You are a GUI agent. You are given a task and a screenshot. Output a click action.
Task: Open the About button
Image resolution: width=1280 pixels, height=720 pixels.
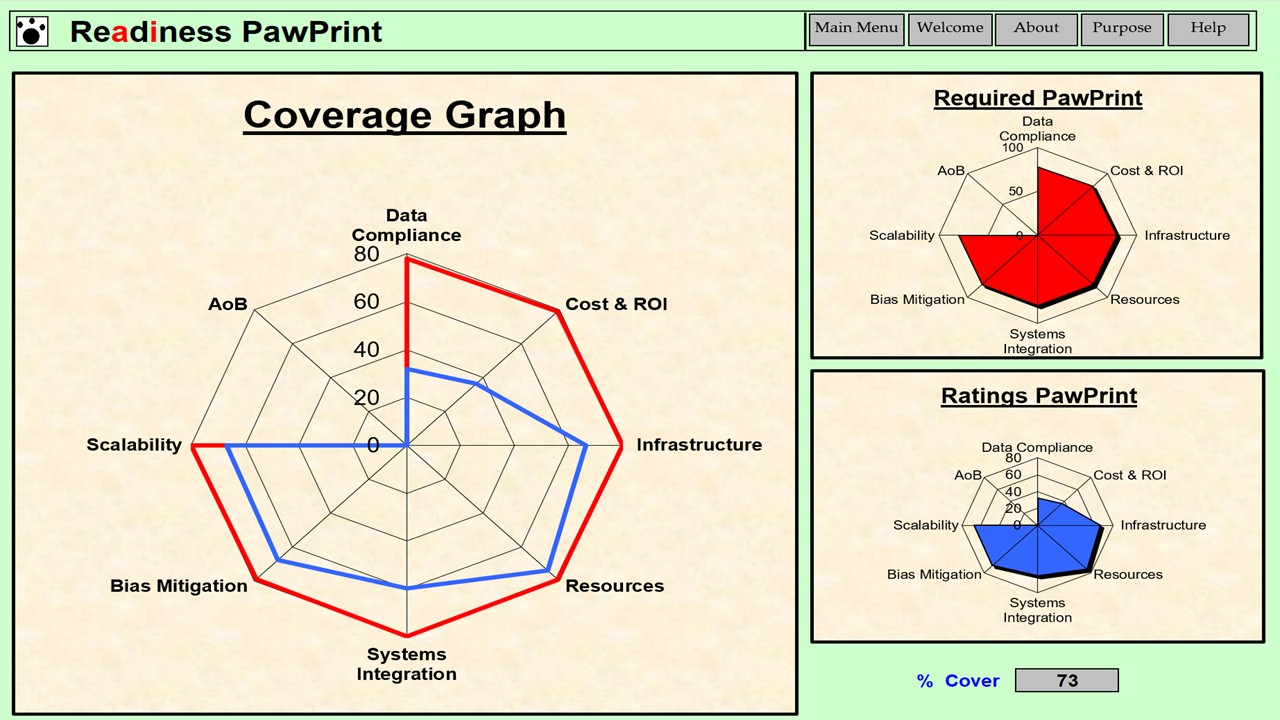tap(1036, 29)
